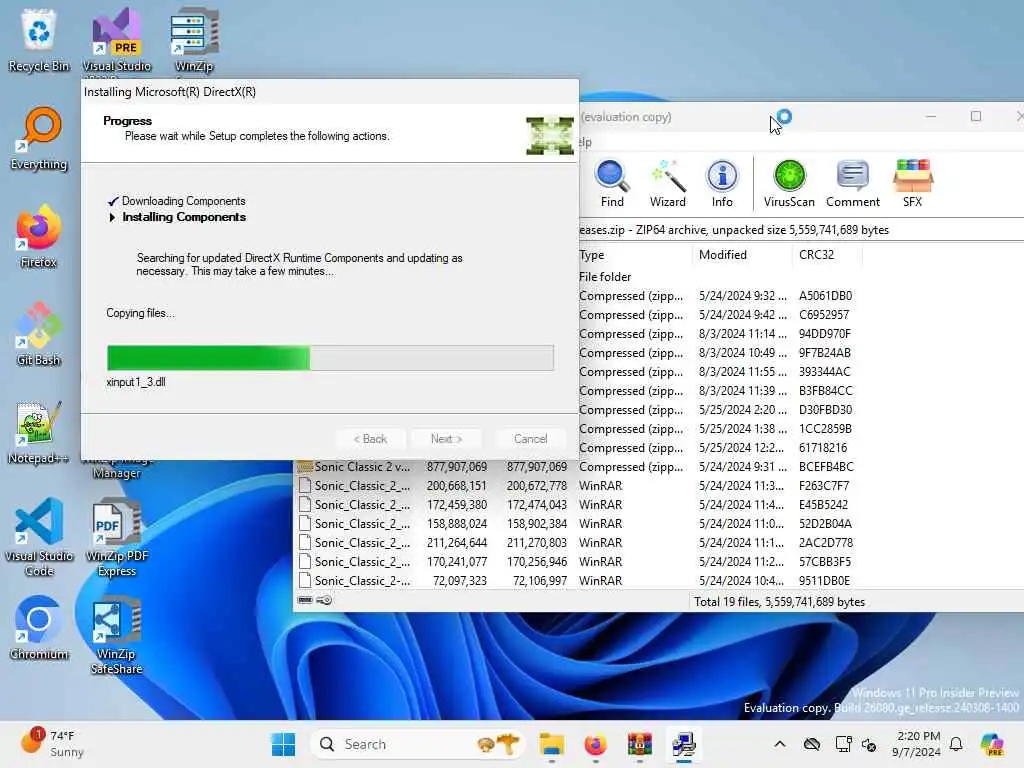1024x768 pixels.
Task: Select the Notepad++ desktop shortcut
Action: pyautogui.click(x=39, y=432)
